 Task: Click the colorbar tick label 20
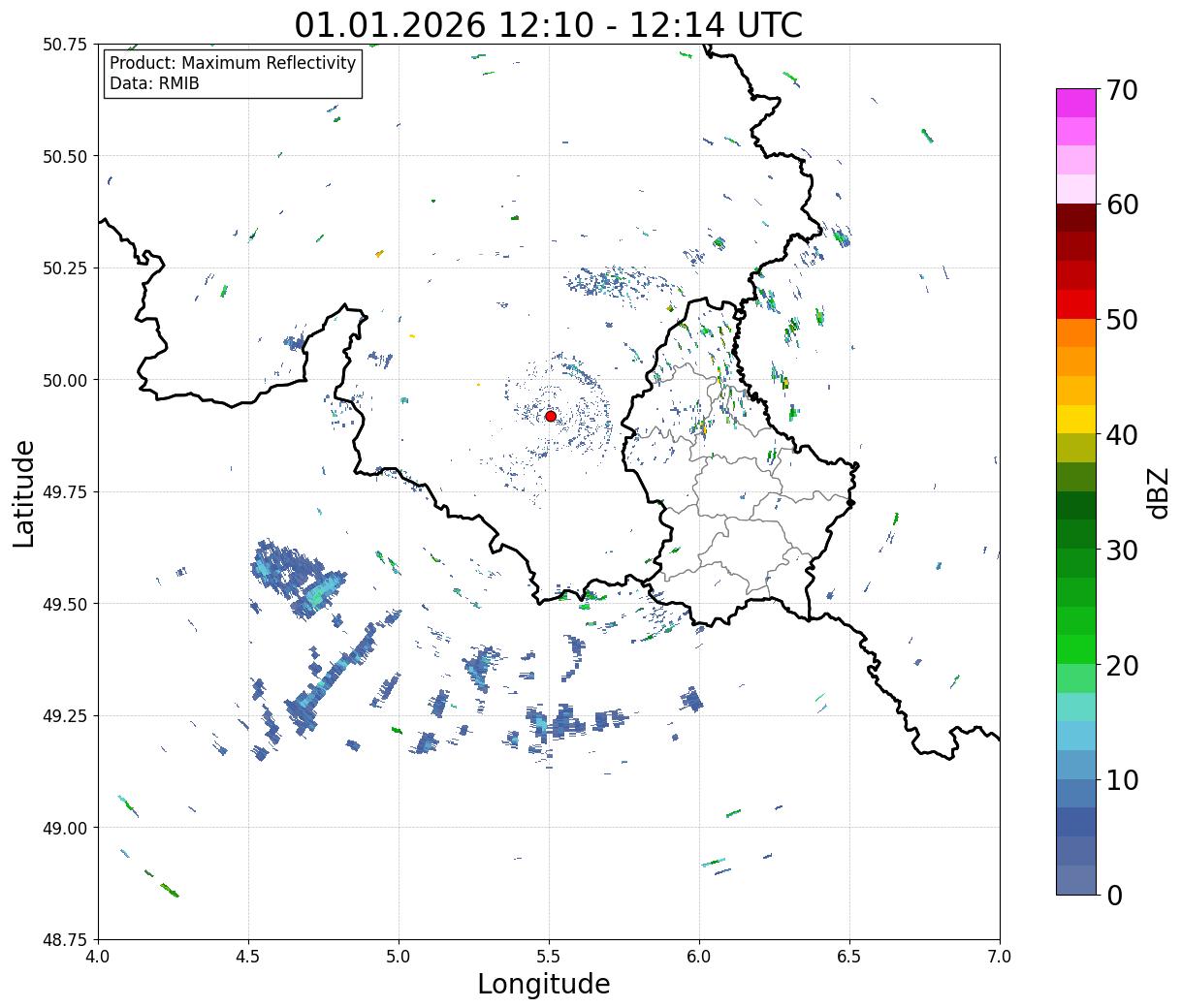(1121, 665)
